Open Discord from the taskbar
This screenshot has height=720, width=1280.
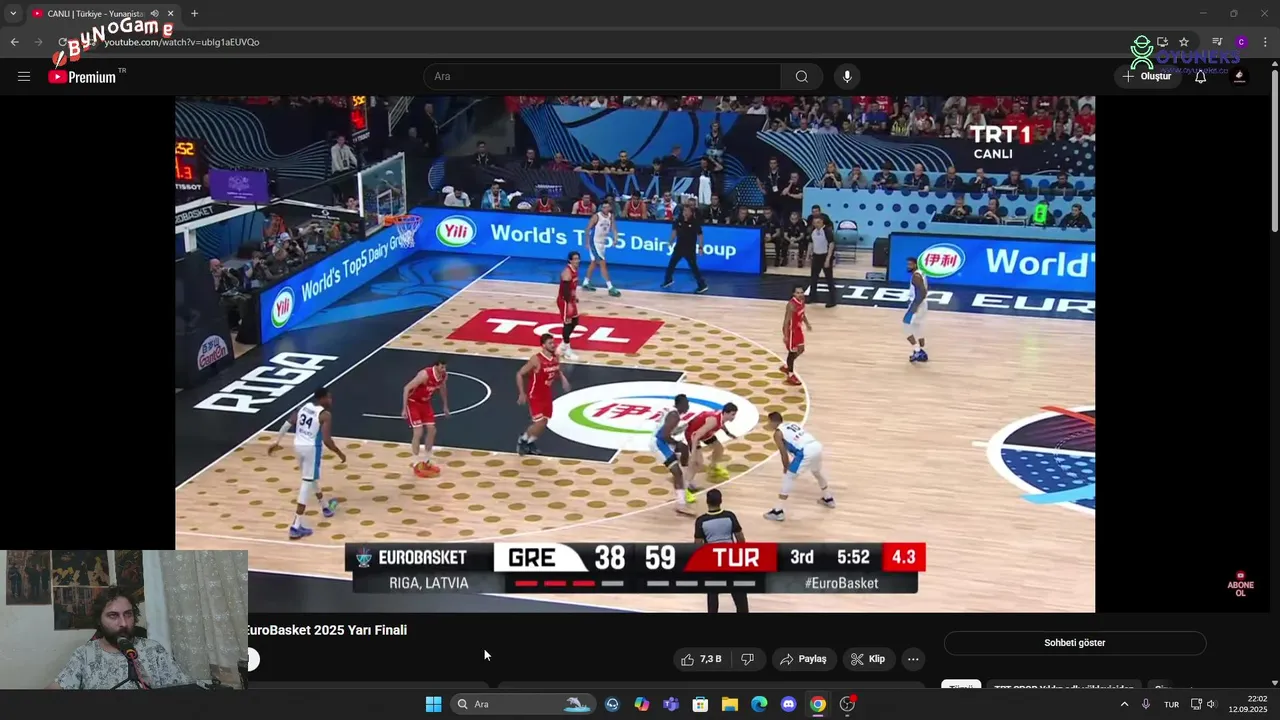pyautogui.click(x=788, y=704)
